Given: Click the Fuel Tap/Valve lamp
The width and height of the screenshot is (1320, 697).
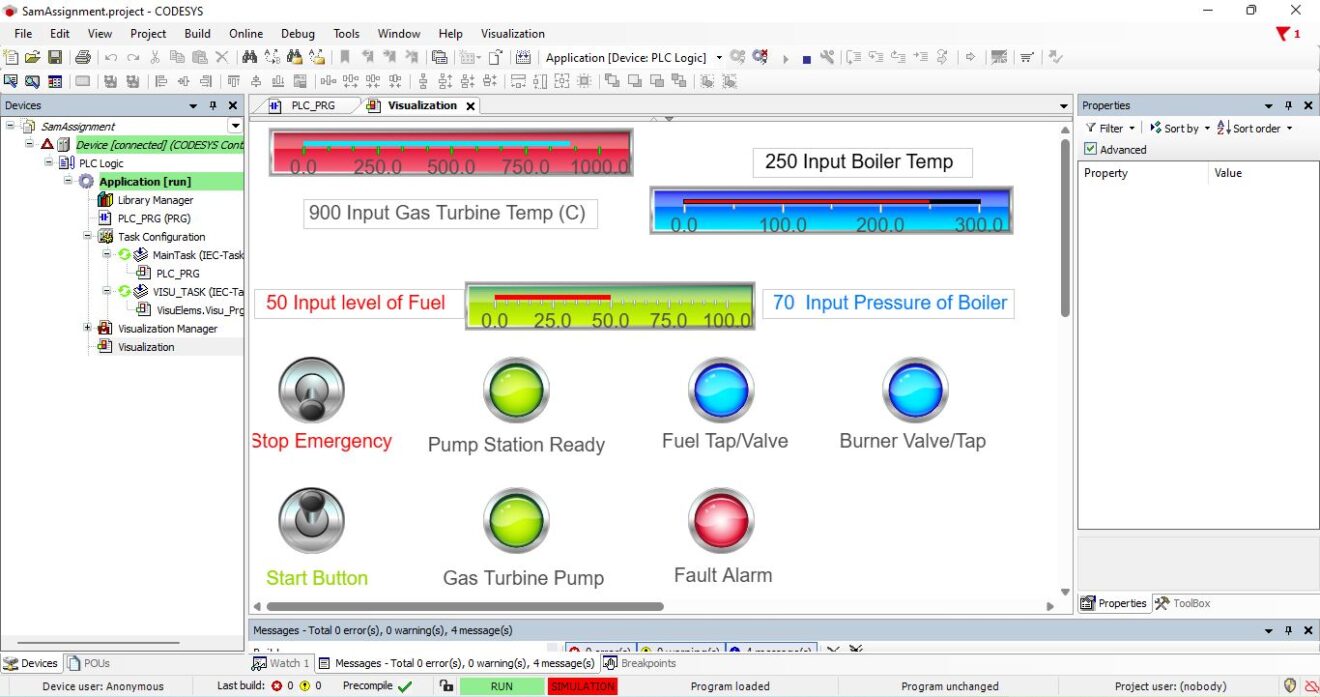Looking at the screenshot, I should coord(721,388).
